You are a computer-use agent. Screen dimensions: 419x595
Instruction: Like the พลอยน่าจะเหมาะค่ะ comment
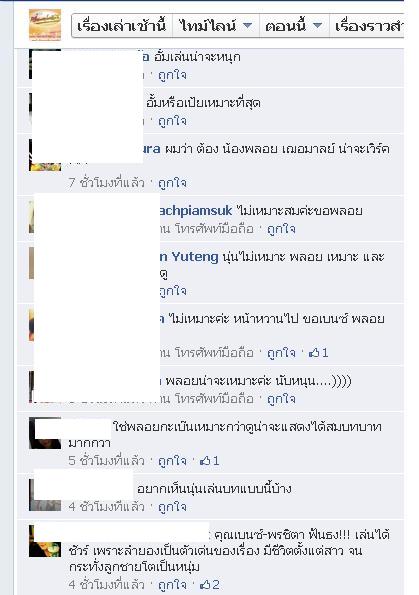(281, 399)
